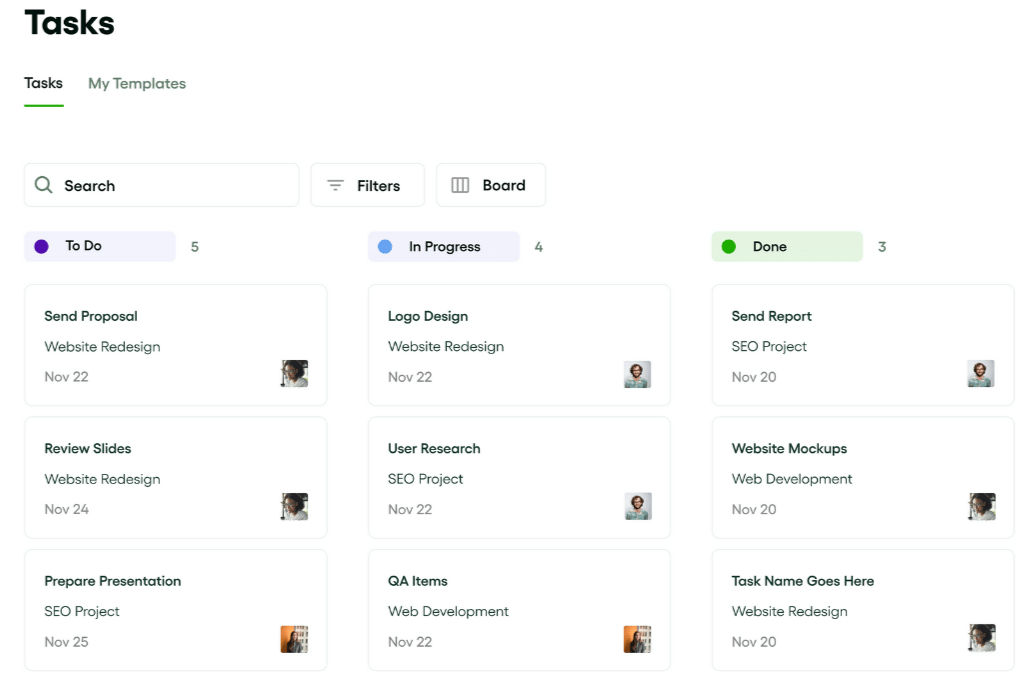Select the Tasks tab

(43, 83)
